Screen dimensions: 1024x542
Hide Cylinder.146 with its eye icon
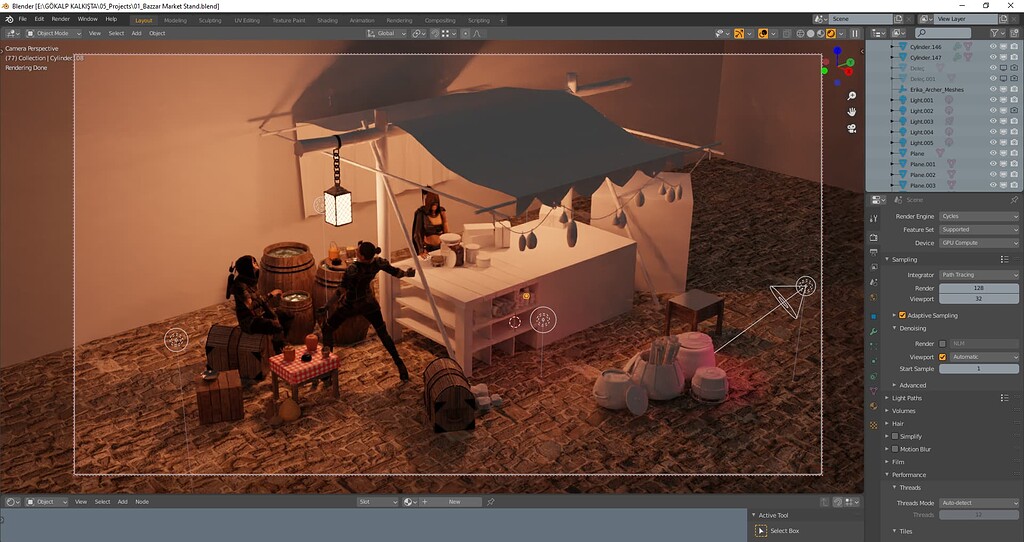993,47
